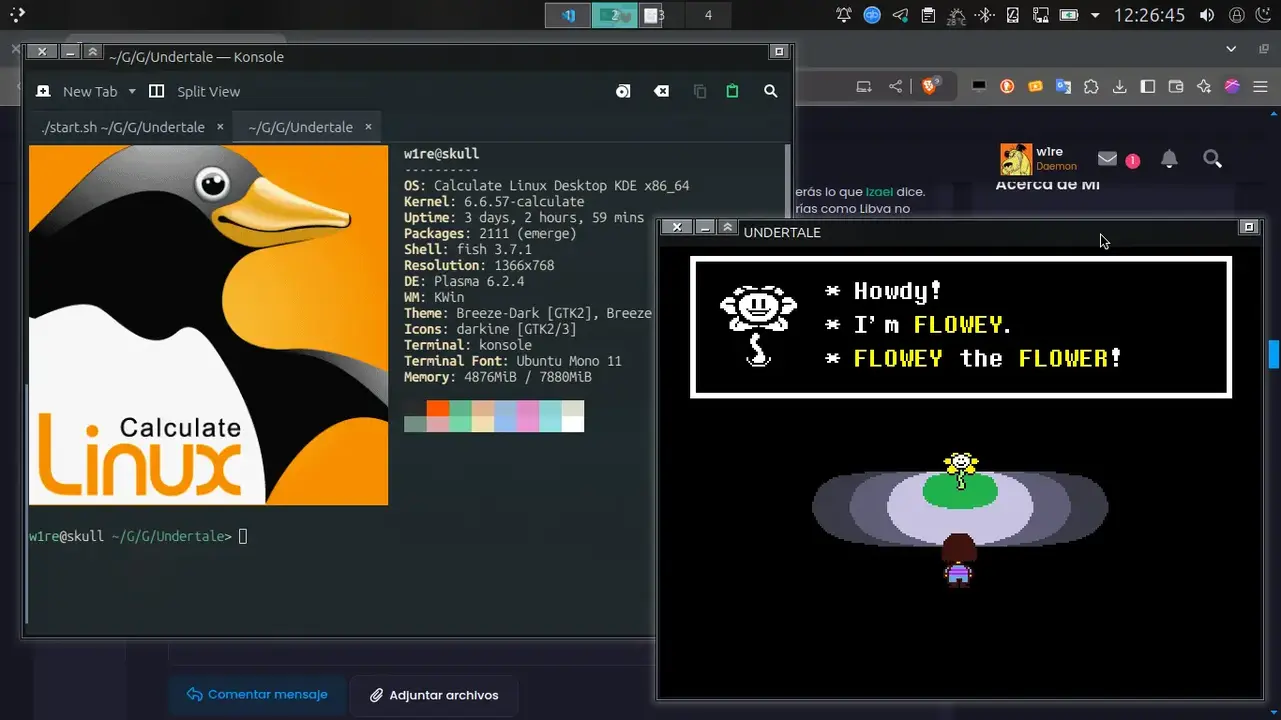1281x720 pixels.
Task: Click the Konsole clear input backspace icon
Action: tap(661, 91)
